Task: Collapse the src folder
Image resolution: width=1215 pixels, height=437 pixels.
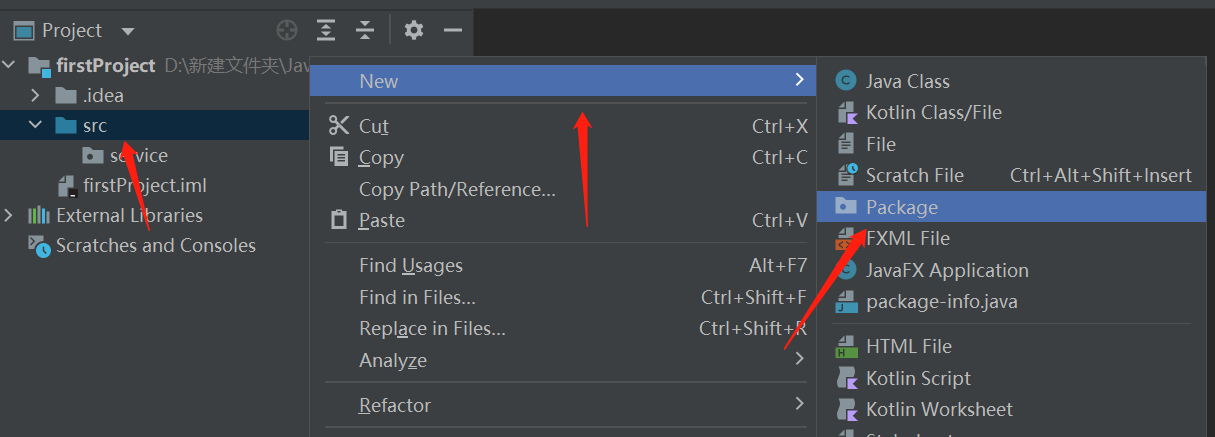Action: (36, 126)
